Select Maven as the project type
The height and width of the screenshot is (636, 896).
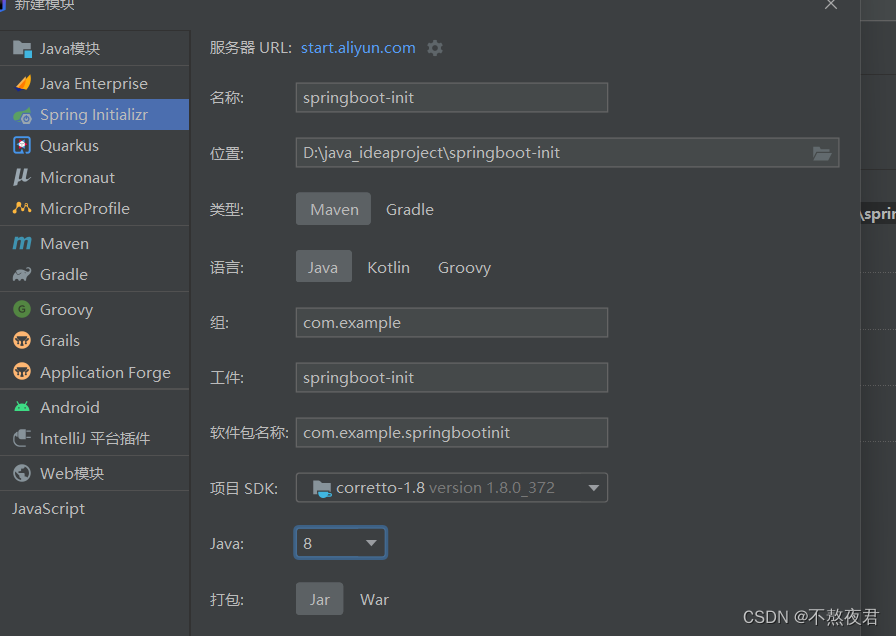(x=334, y=209)
